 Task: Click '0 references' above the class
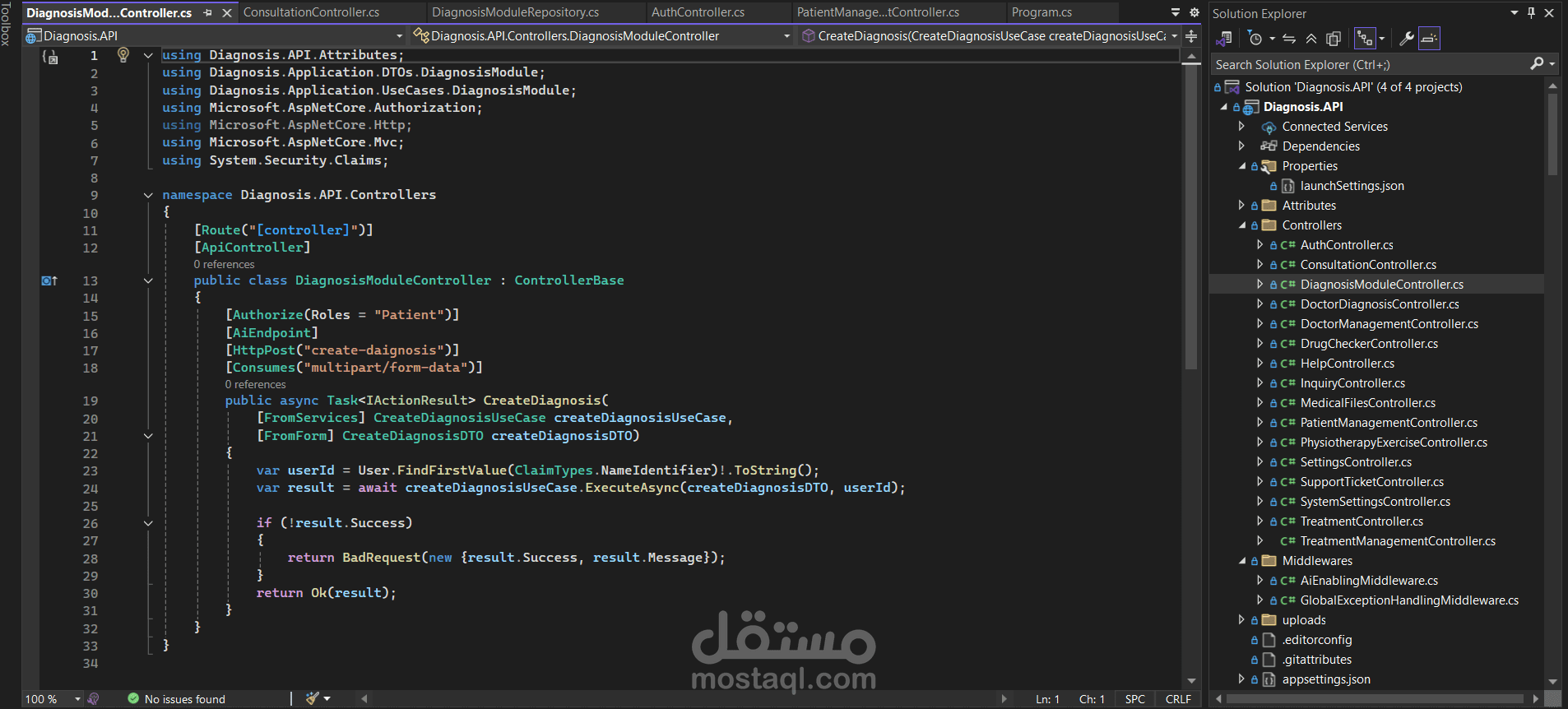point(224,264)
